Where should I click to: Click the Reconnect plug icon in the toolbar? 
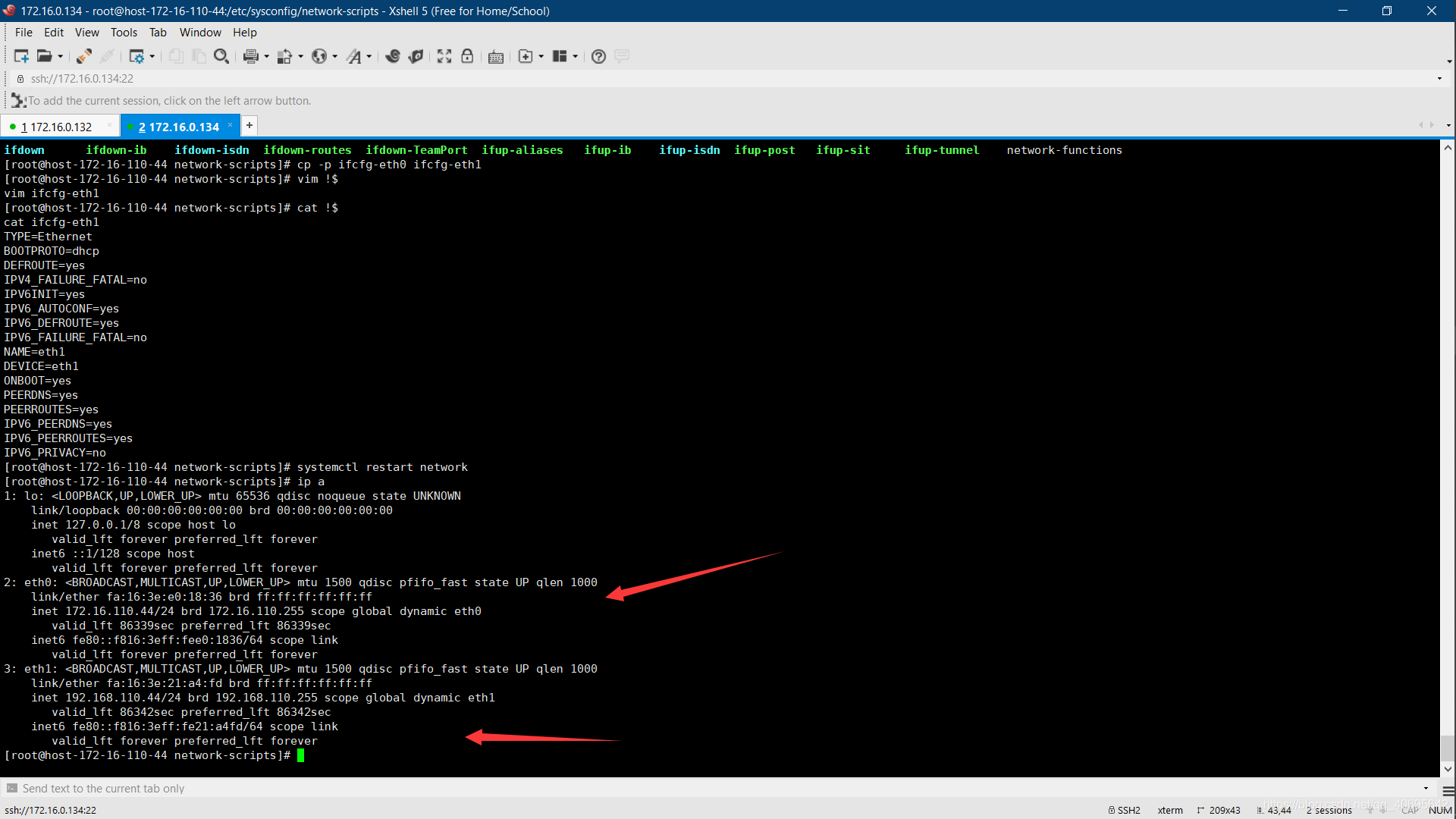pos(84,56)
